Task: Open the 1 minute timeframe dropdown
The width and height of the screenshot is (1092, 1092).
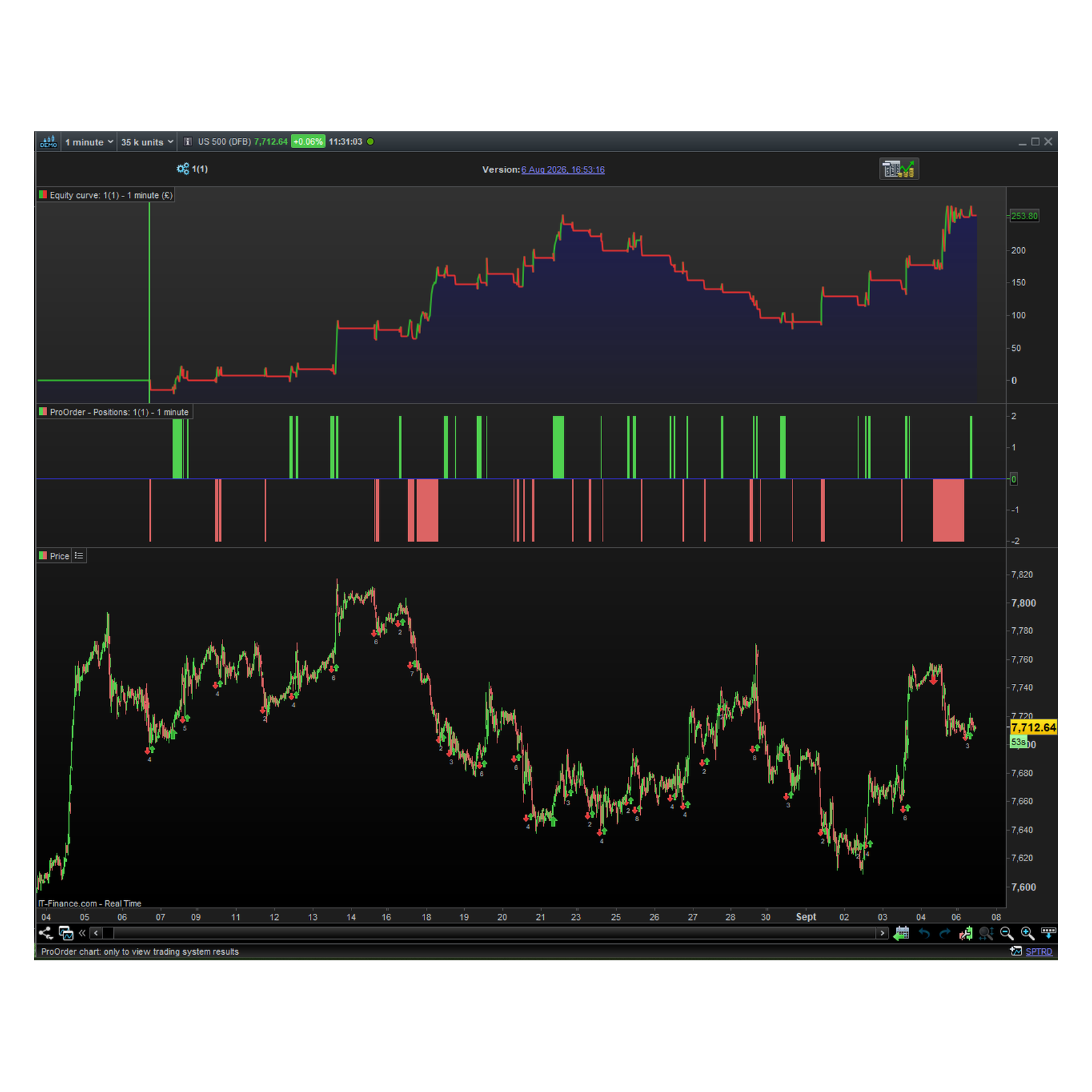Action: [89, 142]
